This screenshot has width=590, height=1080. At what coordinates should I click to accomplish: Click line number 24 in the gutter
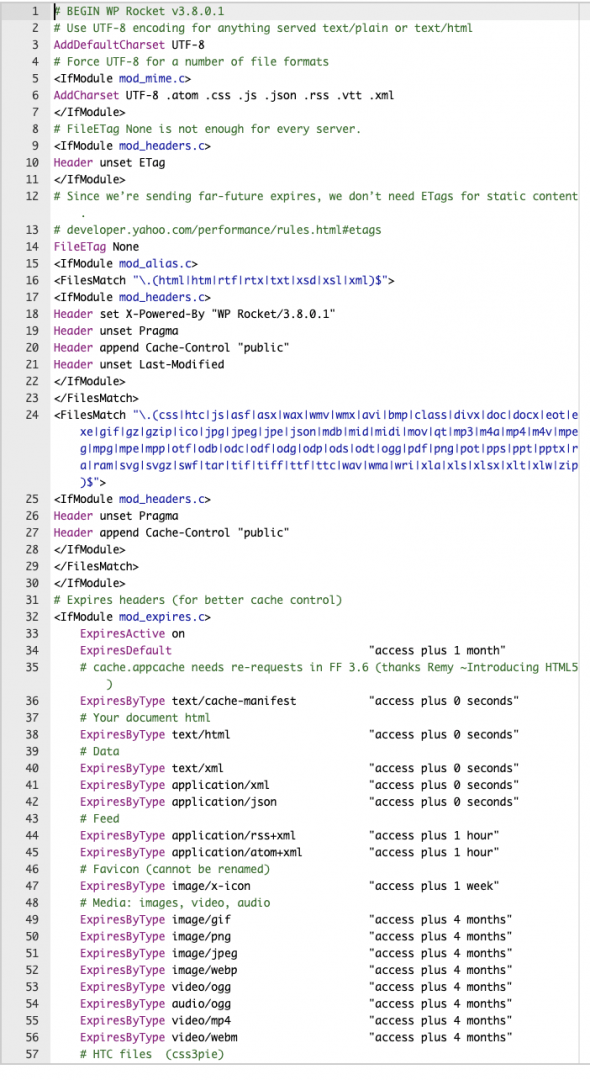point(32,415)
